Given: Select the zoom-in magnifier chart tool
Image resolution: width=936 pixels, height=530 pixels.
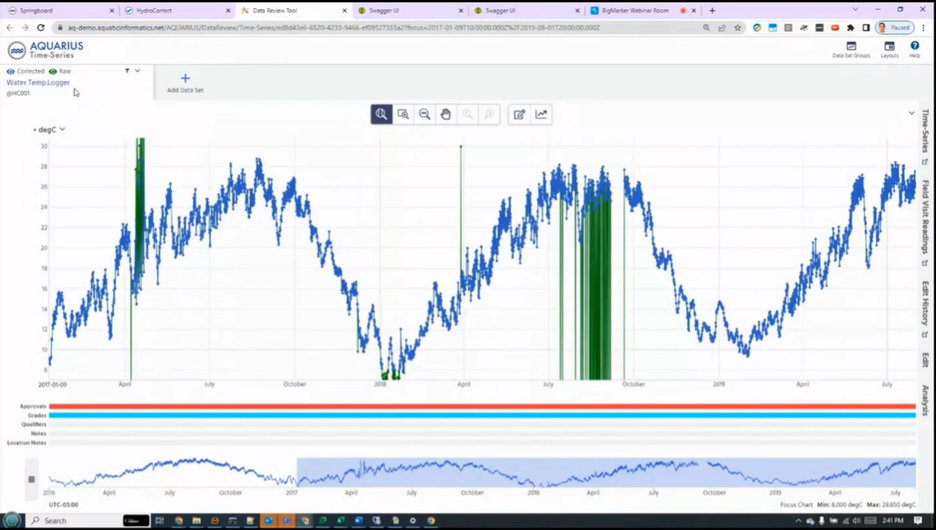Looking at the screenshot, I should tap(381, 114).
